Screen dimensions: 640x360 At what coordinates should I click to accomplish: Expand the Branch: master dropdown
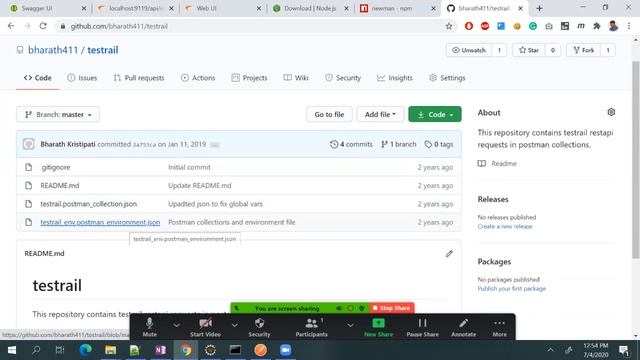click(58, 115)
